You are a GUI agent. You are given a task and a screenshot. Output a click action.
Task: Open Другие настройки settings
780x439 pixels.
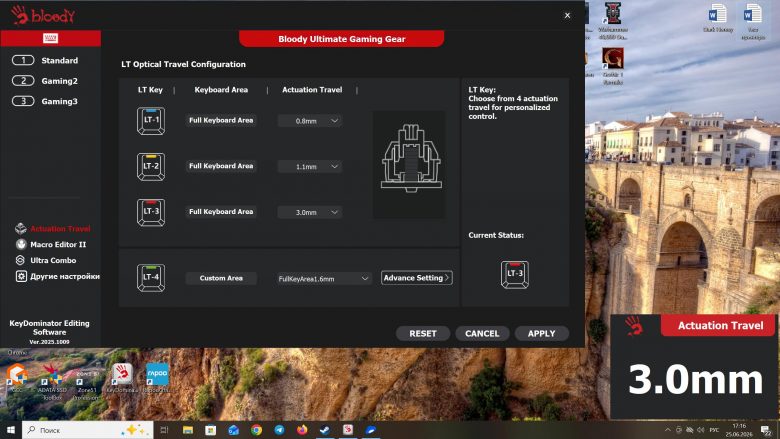click(x=58, y=276)
